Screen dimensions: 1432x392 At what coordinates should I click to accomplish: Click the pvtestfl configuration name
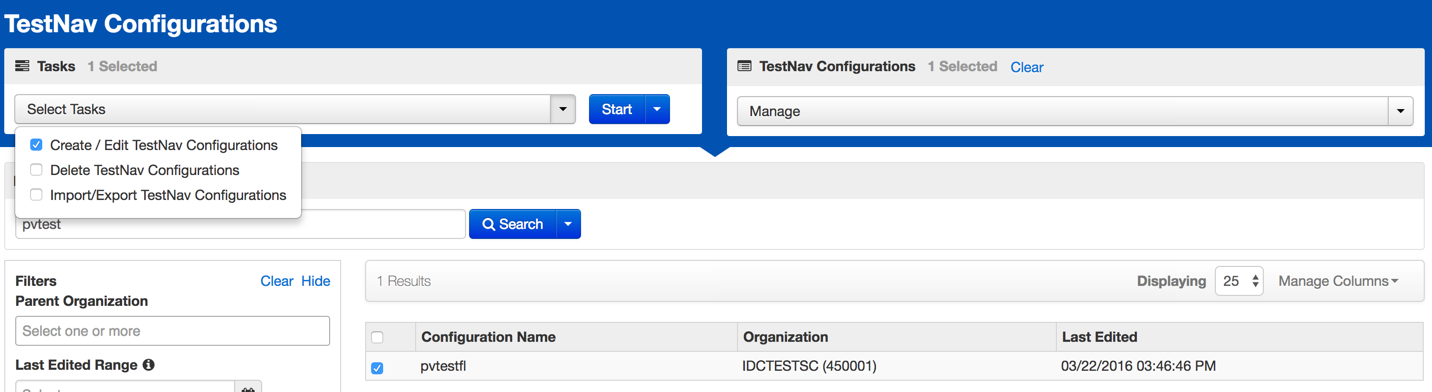(443, 366)
